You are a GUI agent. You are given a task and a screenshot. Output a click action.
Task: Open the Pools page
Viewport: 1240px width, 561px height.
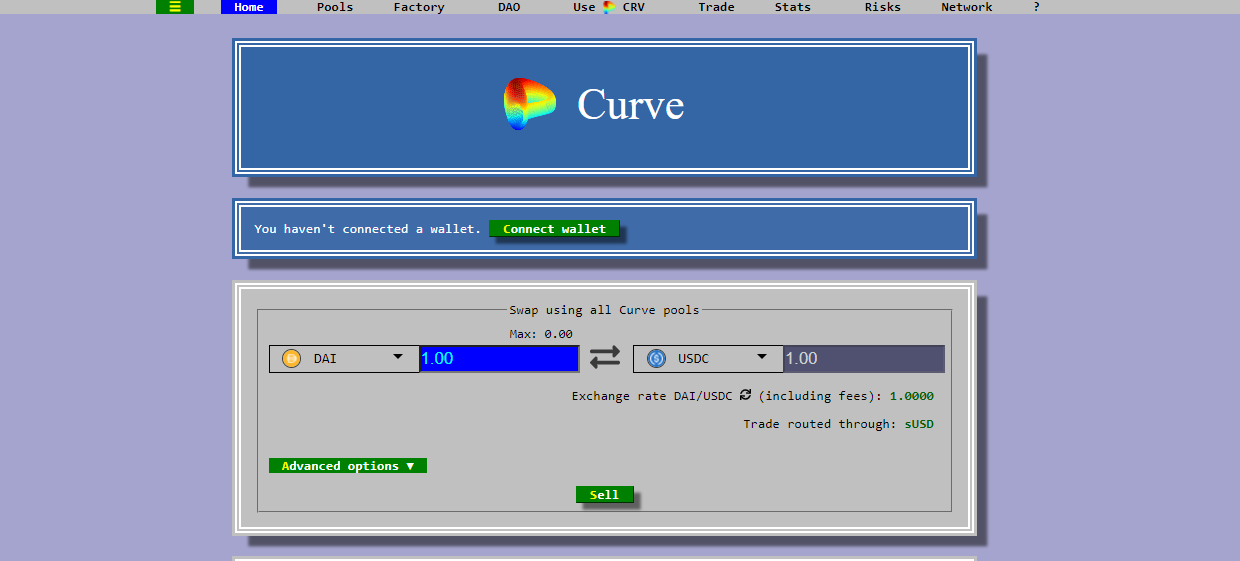coord(335,7)
